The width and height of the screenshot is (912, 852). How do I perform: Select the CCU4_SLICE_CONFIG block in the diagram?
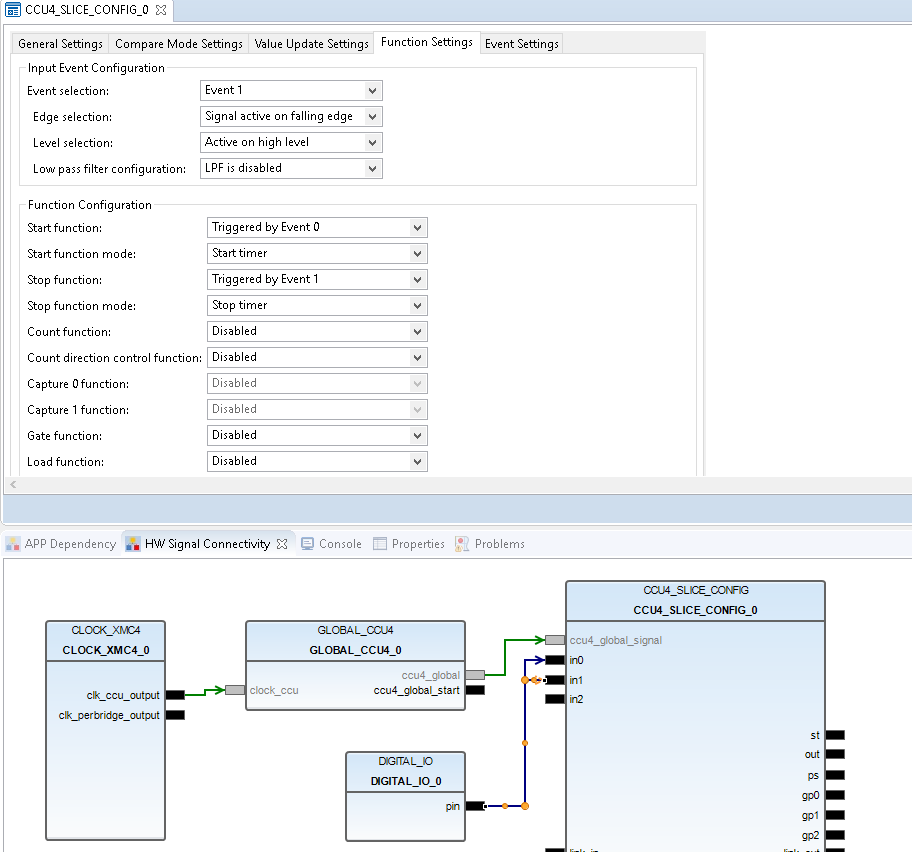click(694, 589)
